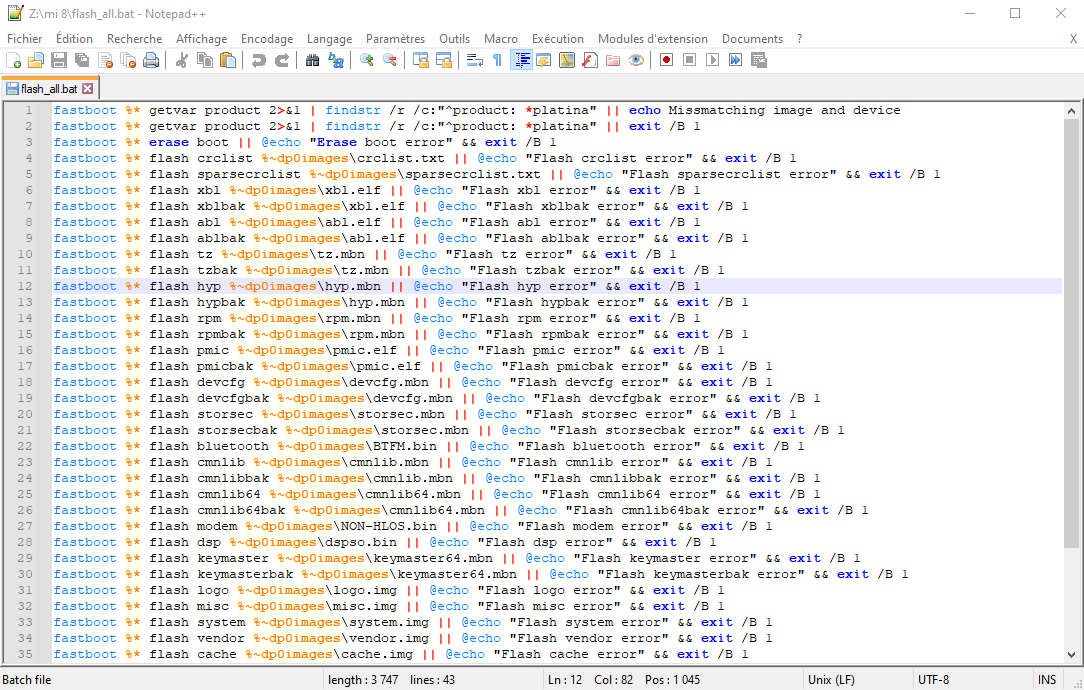Disable the indent guide toggle

pyautogui.click(x=521, y=60)
